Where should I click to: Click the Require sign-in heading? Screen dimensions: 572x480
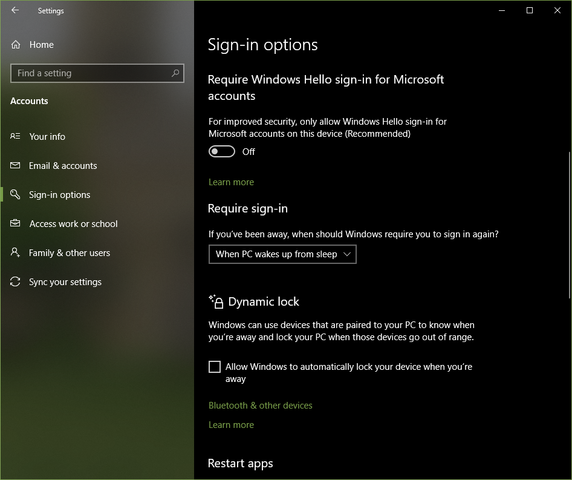pyautogui.click(x=247, y=209)
